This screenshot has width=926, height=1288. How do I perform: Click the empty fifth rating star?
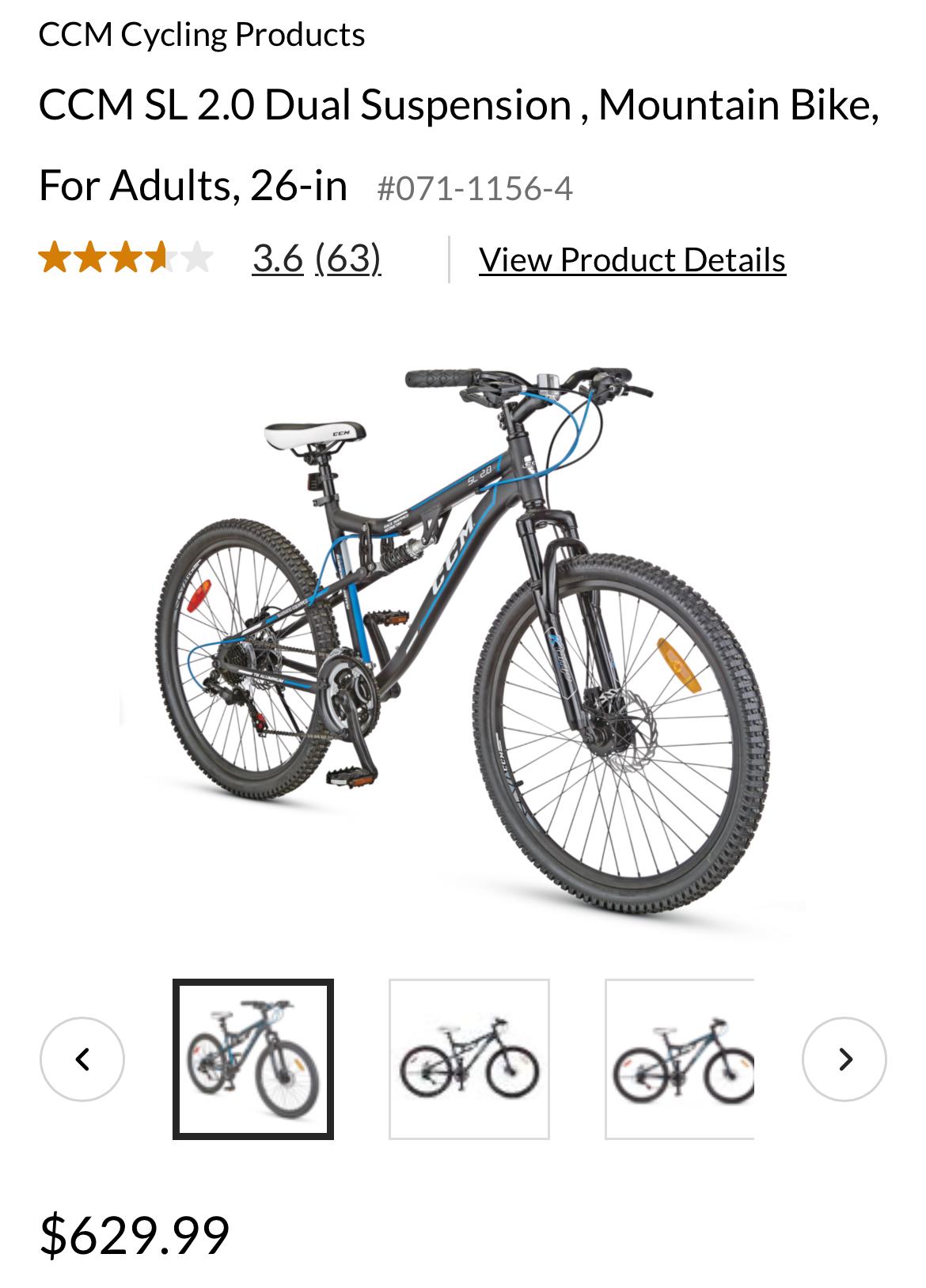pos(197,257)
